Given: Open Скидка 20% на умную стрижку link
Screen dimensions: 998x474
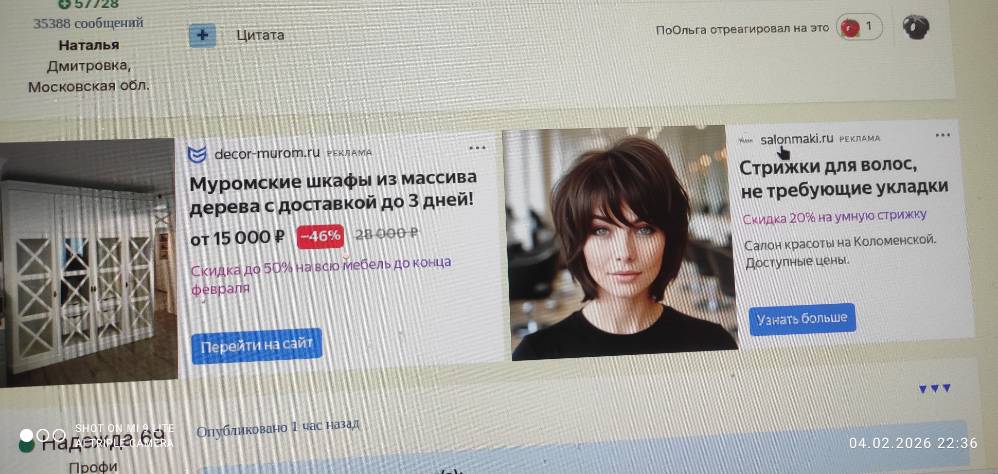Looking at the screenshot, I should point(834,216).
